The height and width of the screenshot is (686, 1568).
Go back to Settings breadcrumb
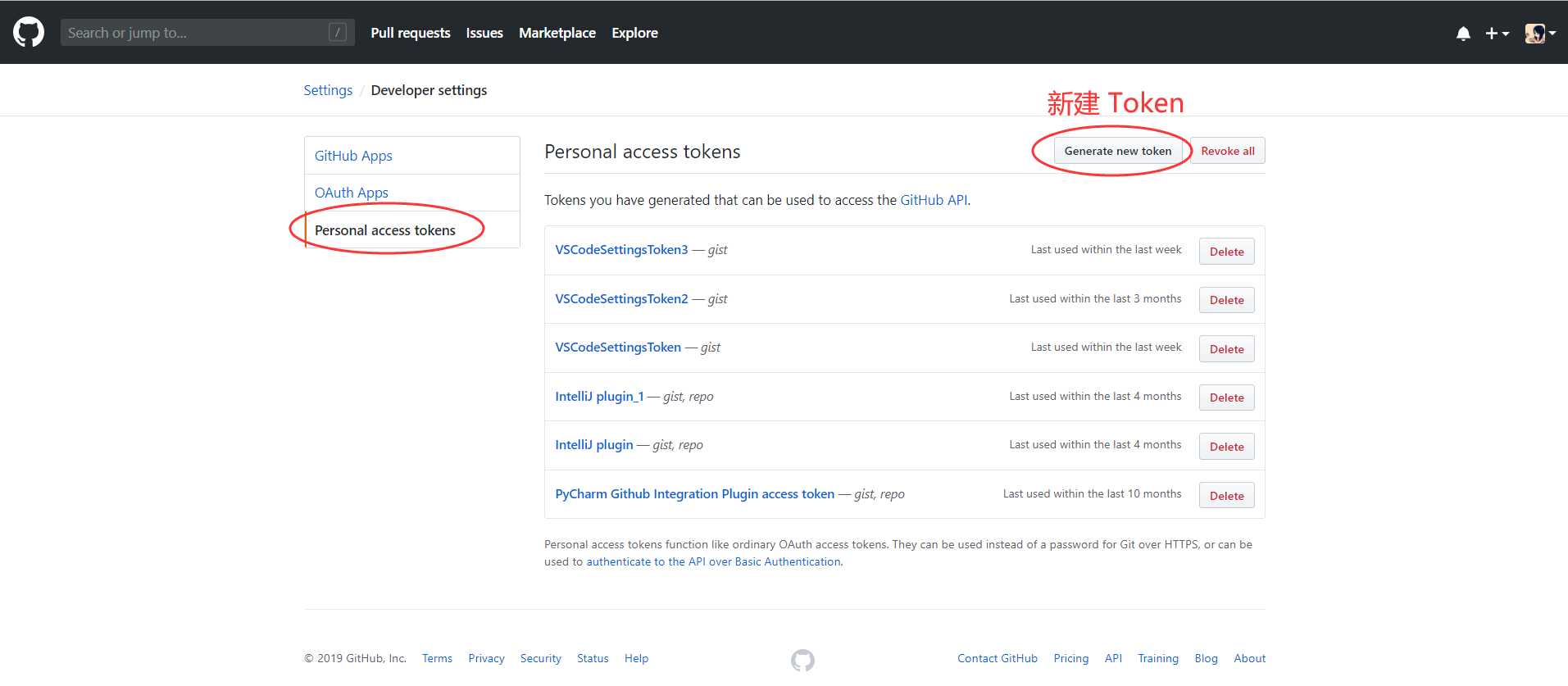tap(328, 90)
